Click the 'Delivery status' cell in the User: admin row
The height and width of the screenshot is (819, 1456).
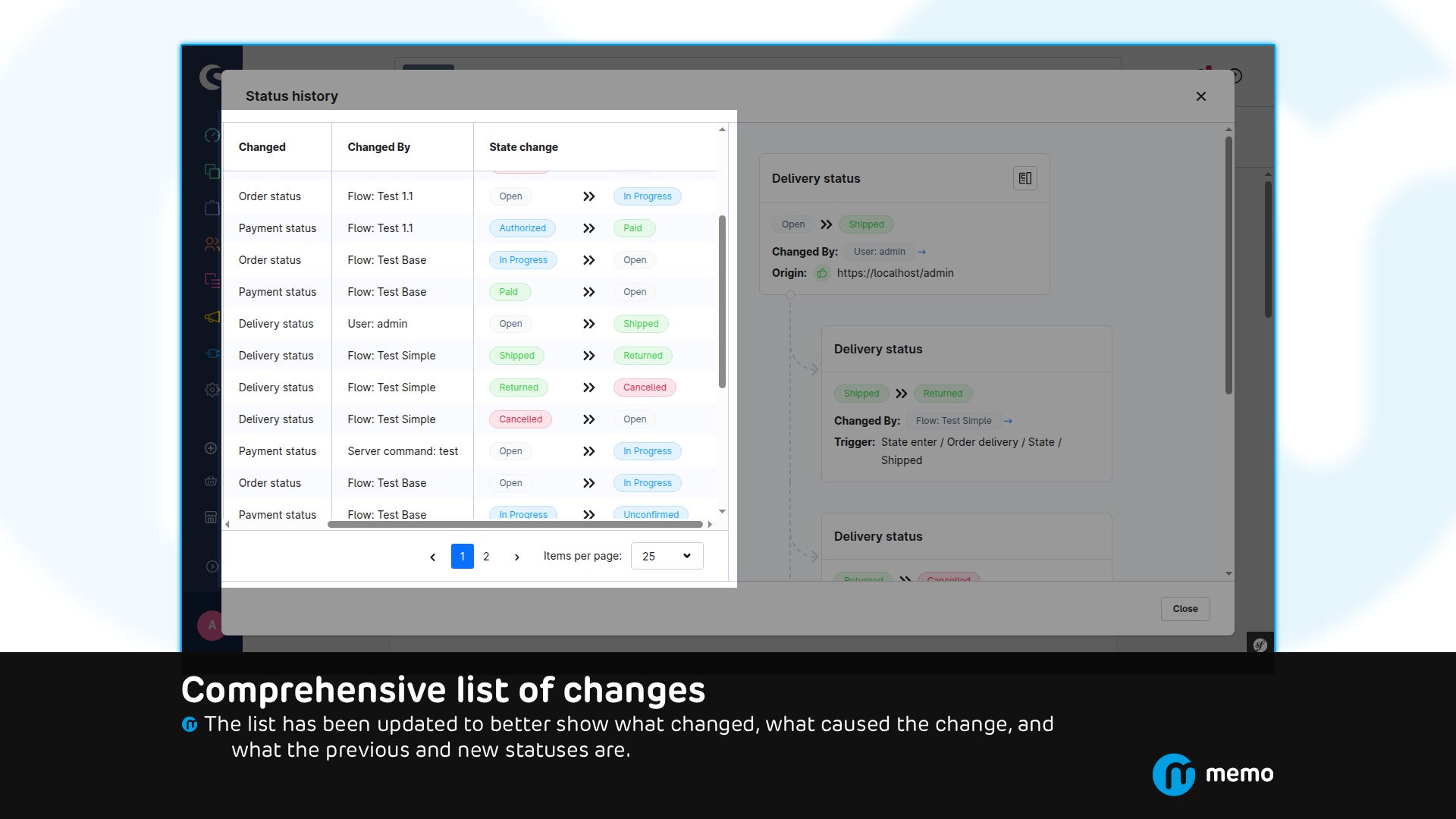[x=276, y=324]
